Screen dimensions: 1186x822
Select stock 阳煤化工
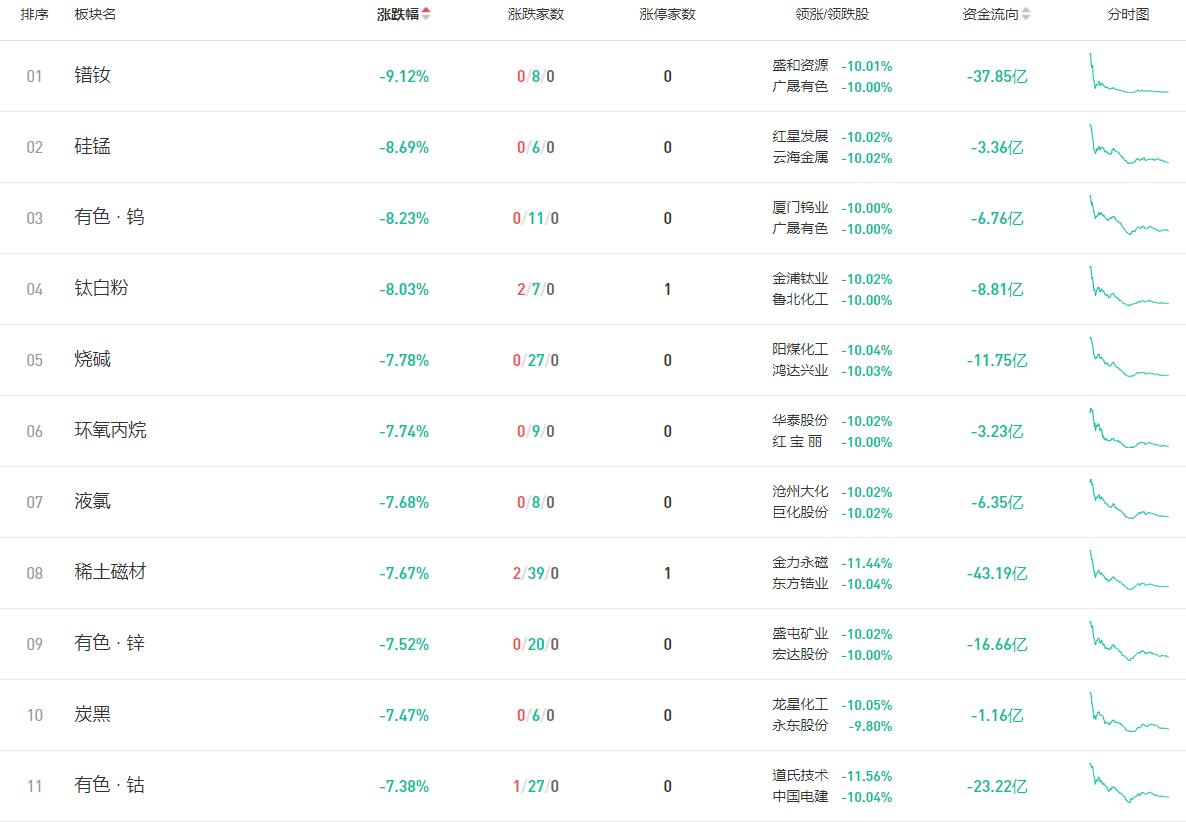(800, 350)
